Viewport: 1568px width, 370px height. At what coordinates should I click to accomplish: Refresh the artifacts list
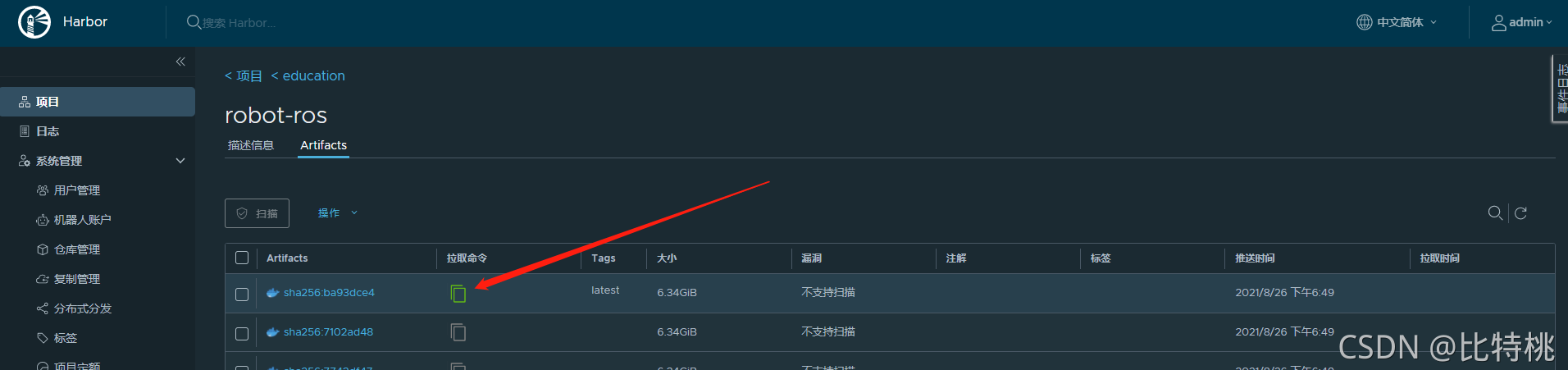click(1520, 213)
